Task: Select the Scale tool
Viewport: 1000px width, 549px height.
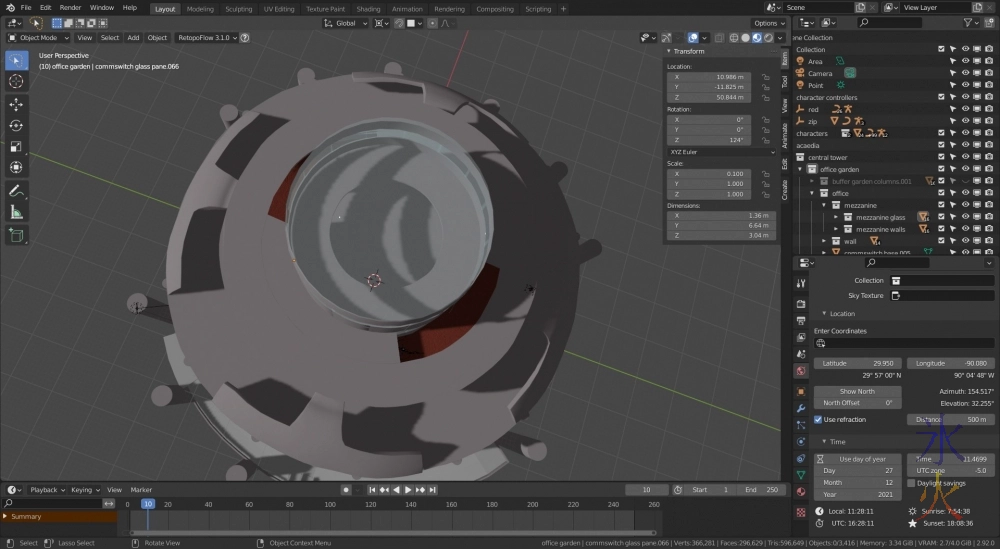Action: point(16,146)
